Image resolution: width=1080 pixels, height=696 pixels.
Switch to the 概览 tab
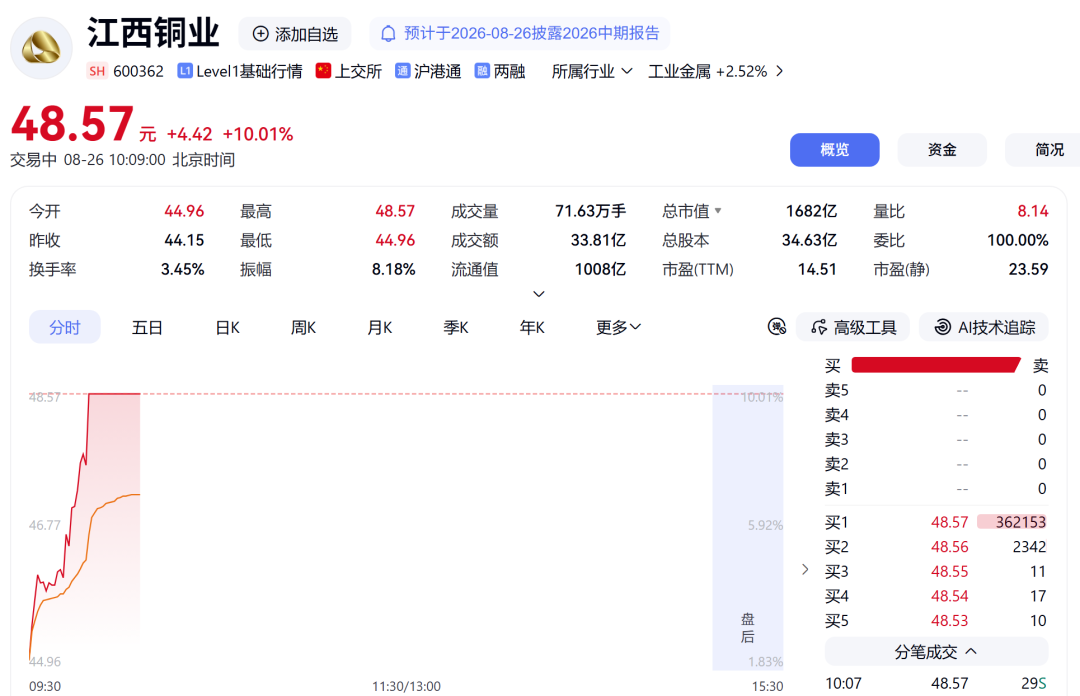click(834, 150)
